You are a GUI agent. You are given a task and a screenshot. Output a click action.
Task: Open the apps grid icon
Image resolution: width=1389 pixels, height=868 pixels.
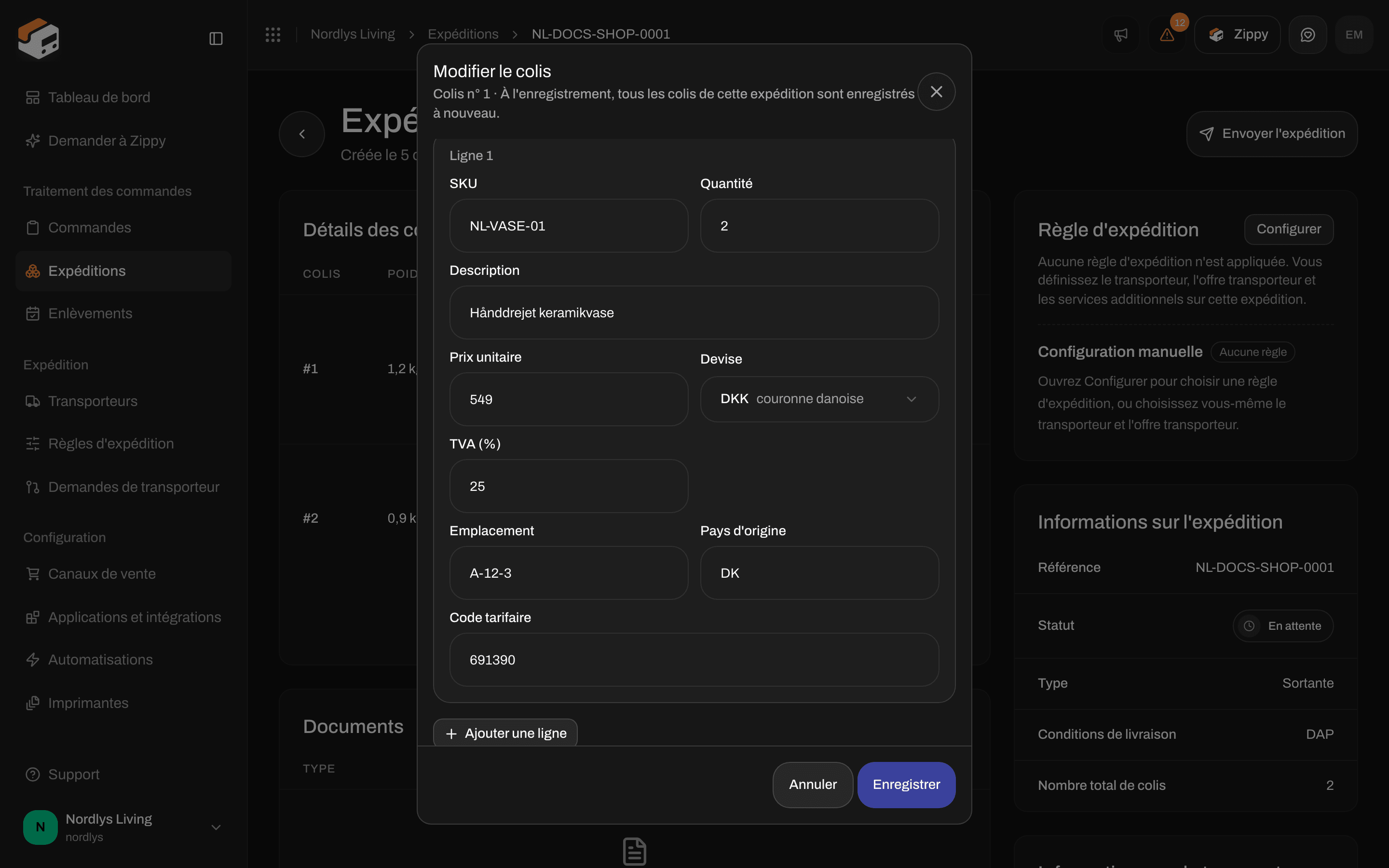click(272, 34)
